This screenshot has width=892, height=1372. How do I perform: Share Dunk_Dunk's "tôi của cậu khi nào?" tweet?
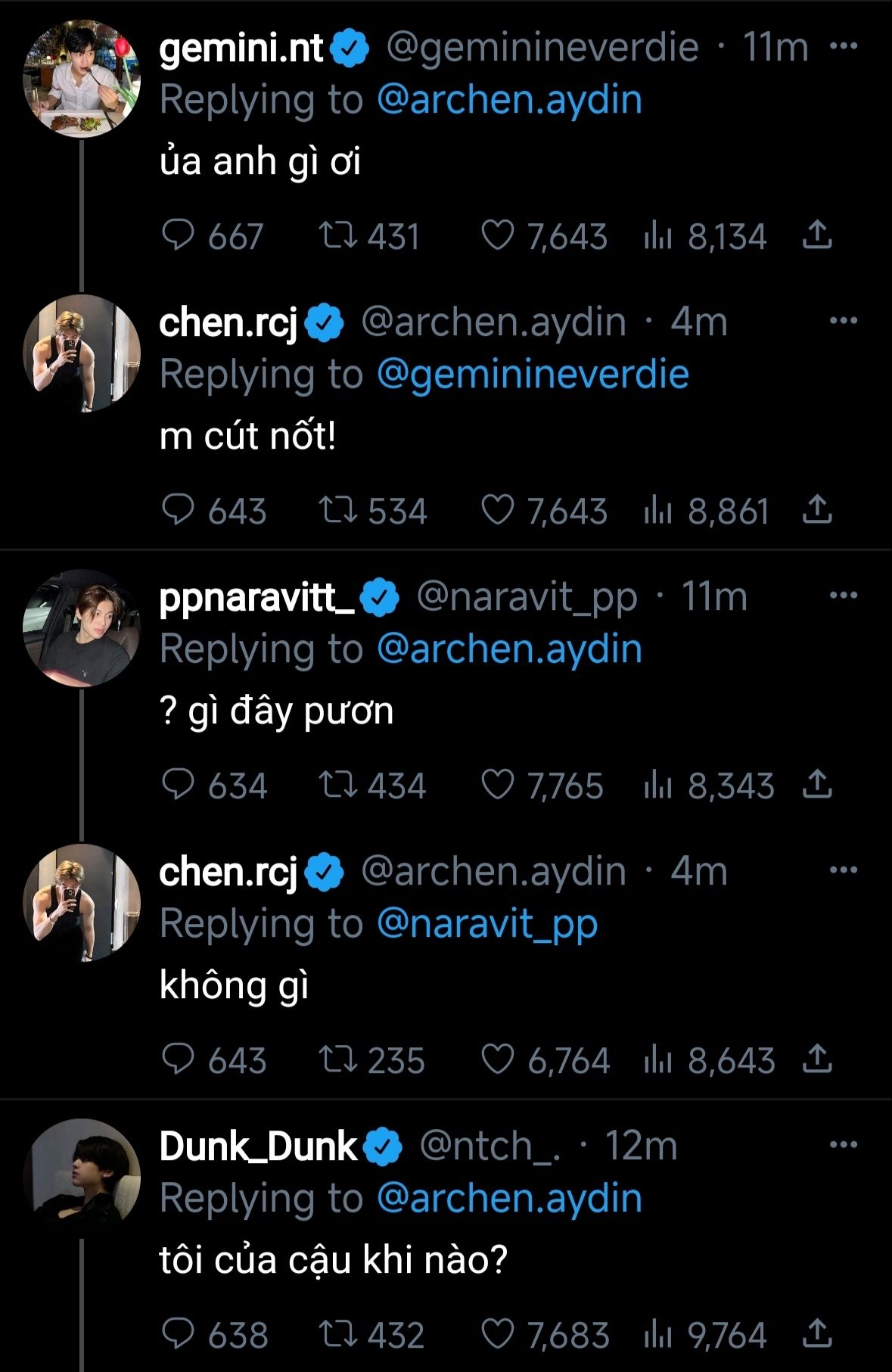817,1334
